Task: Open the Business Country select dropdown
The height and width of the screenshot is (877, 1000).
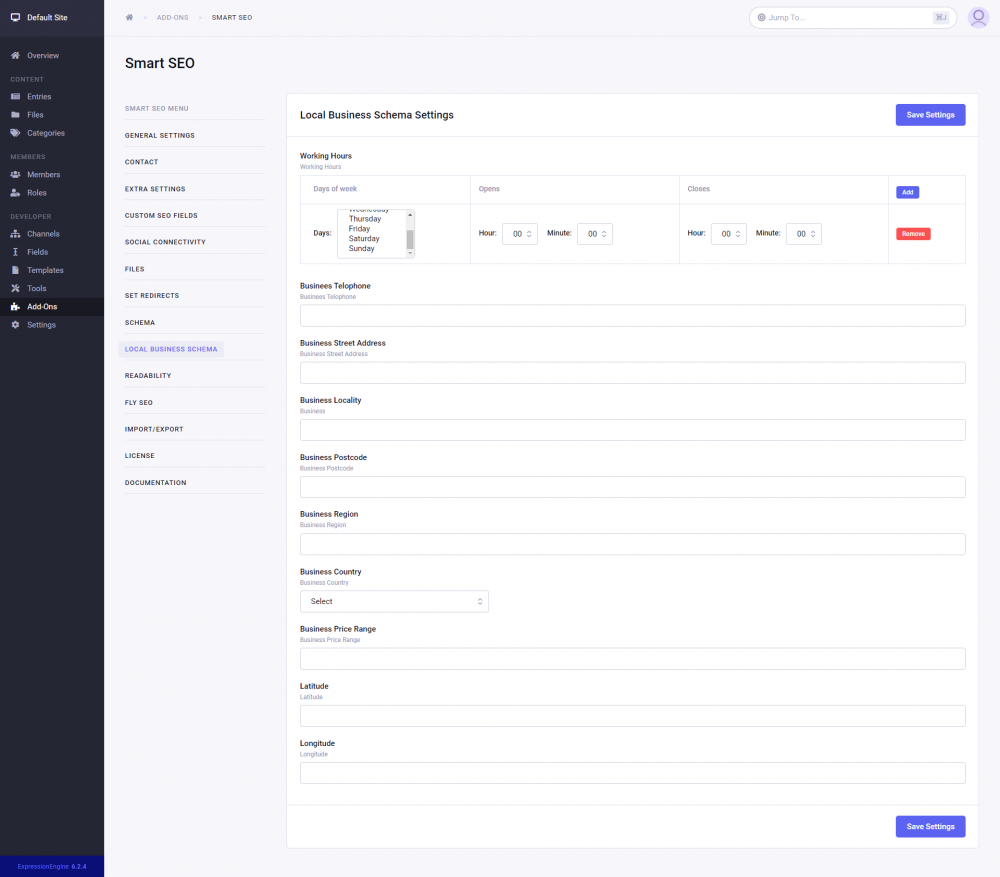Action: [394, 601]
